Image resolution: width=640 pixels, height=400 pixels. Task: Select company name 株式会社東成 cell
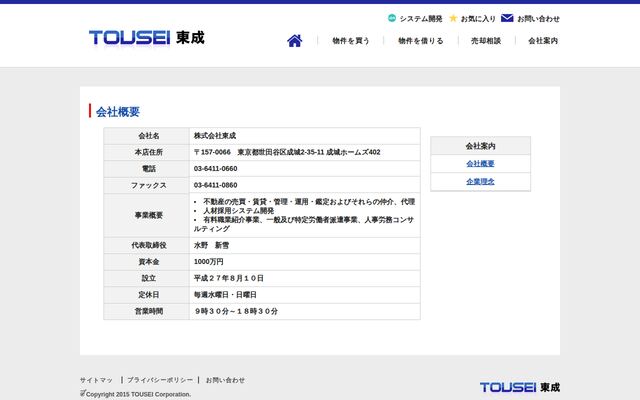point(305,136)
